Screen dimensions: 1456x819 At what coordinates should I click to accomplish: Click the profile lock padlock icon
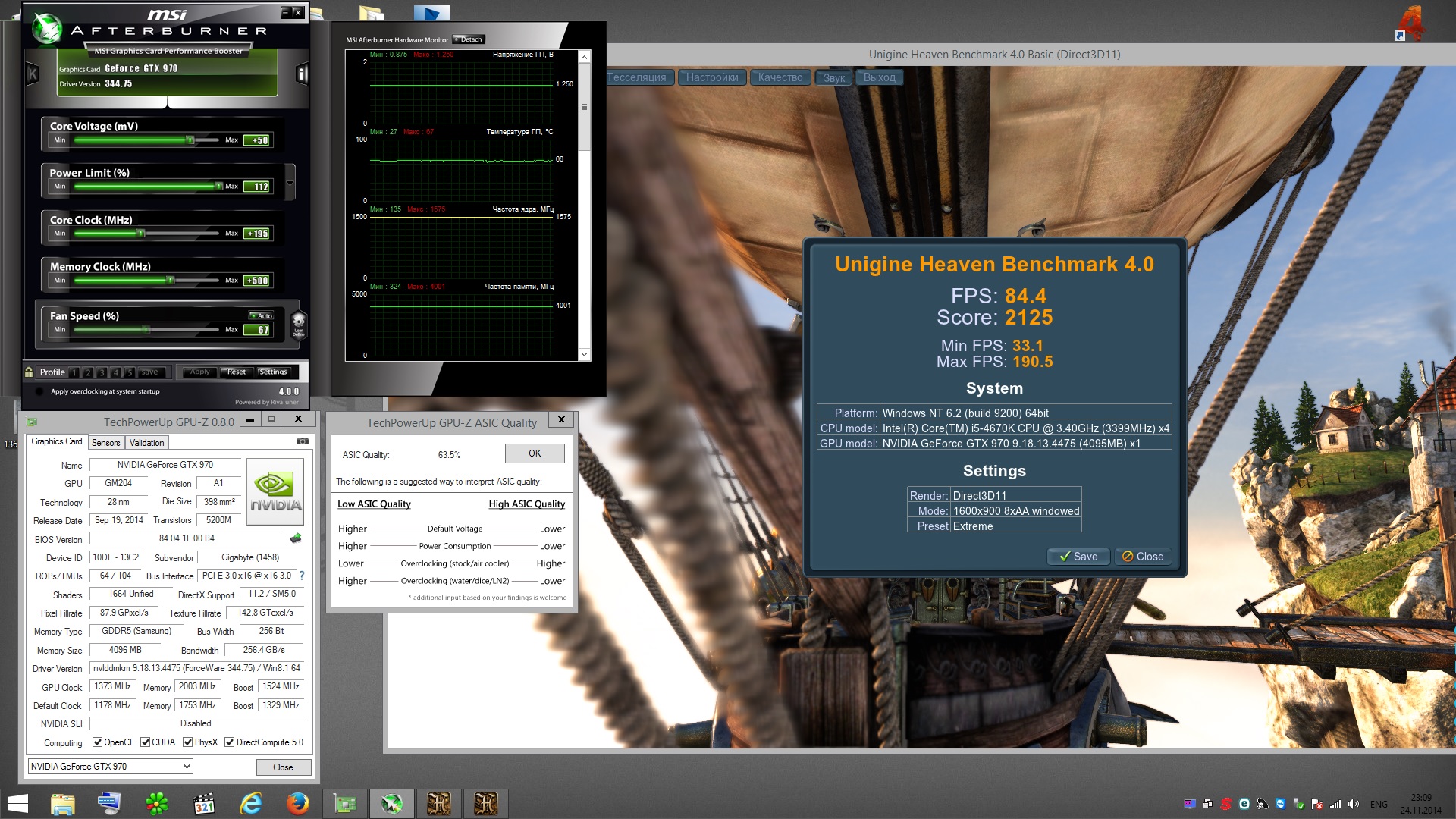click(29, 372)
